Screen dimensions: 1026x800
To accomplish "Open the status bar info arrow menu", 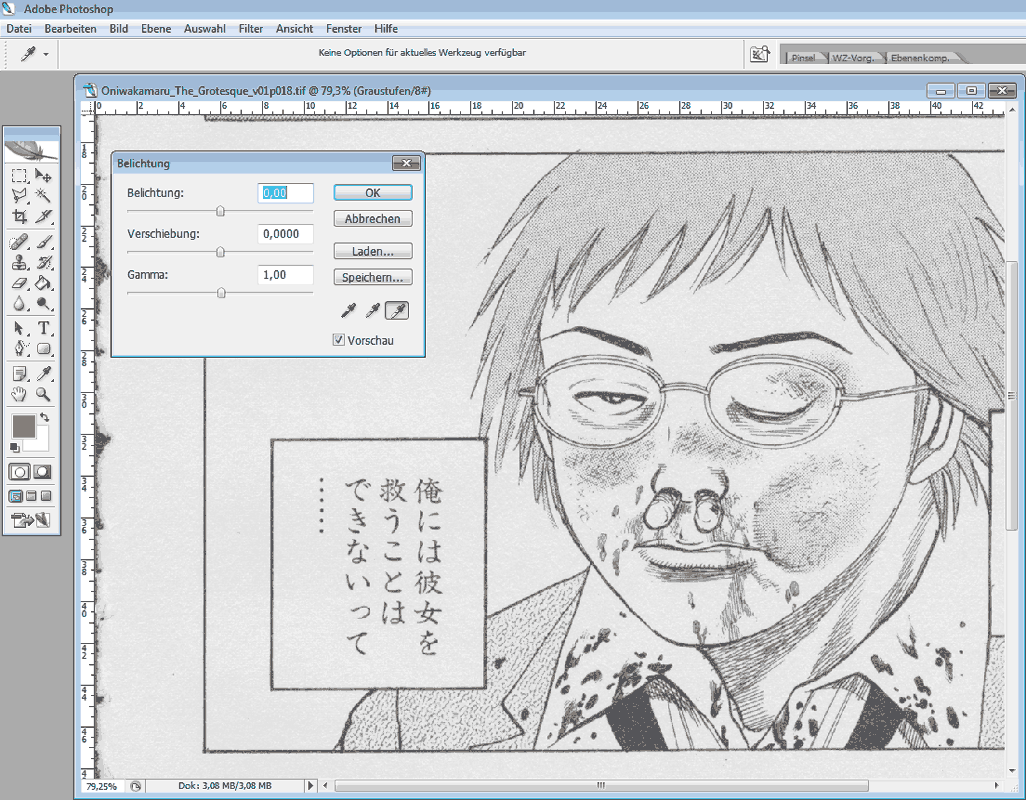I will point(311,786).
